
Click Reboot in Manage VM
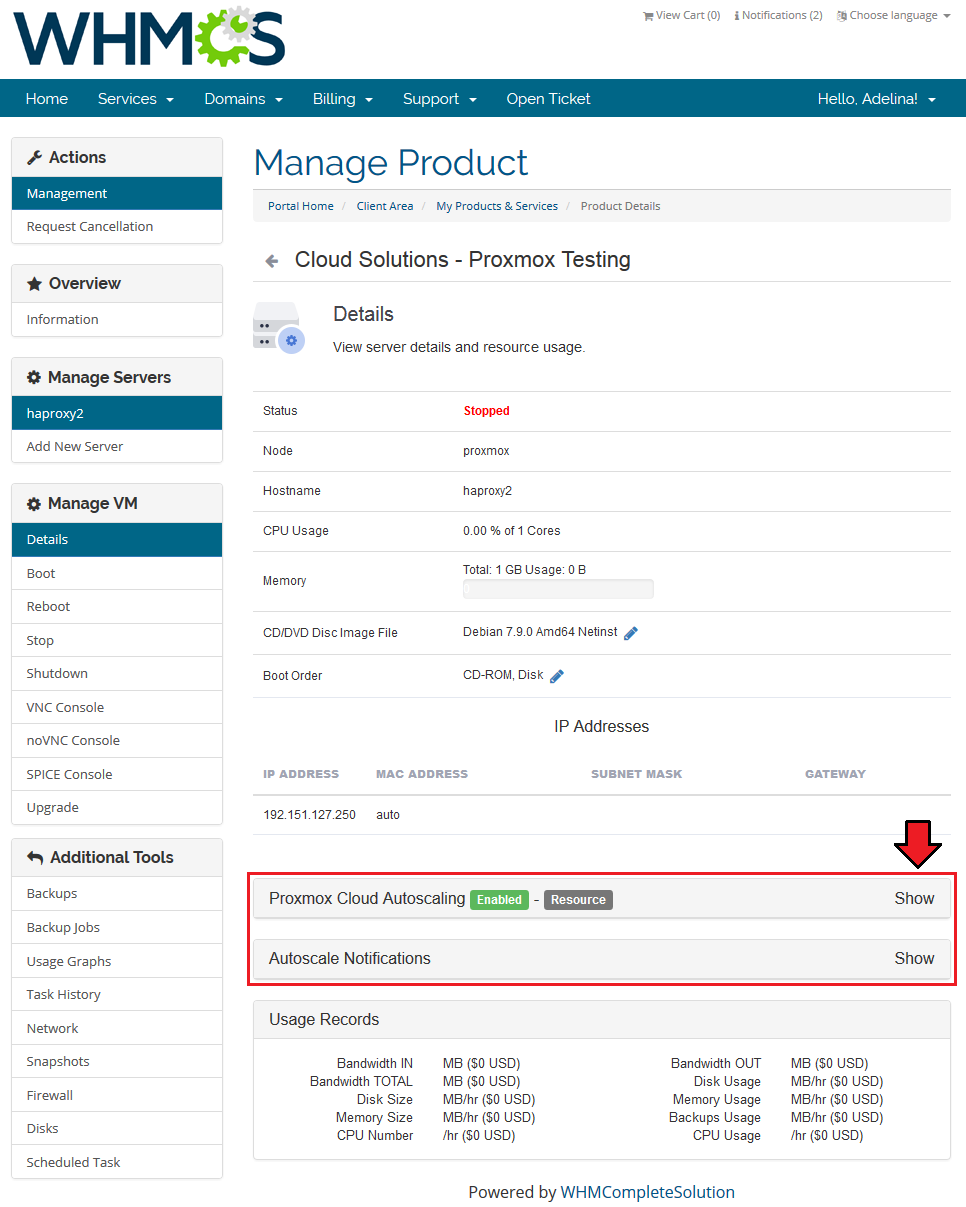[x=117, y=607]
